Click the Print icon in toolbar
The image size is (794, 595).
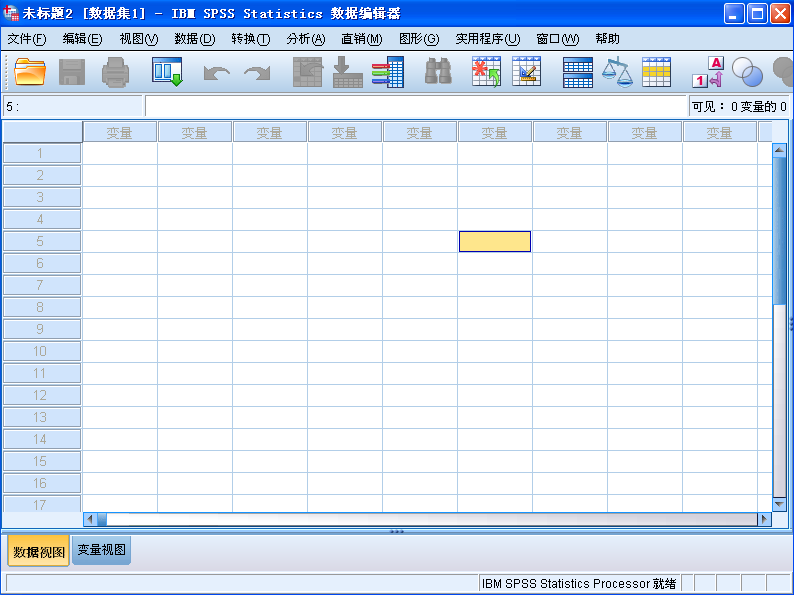(115, 72)
